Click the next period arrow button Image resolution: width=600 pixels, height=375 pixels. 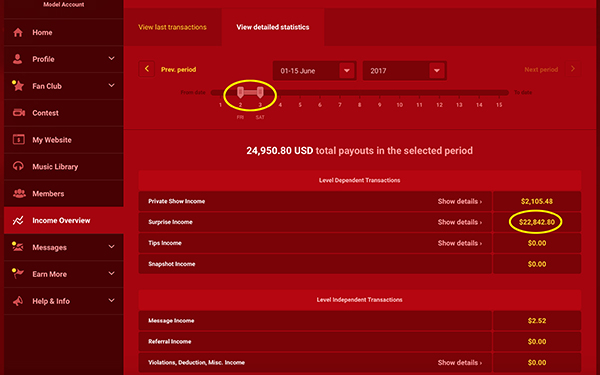coord(573,69)
